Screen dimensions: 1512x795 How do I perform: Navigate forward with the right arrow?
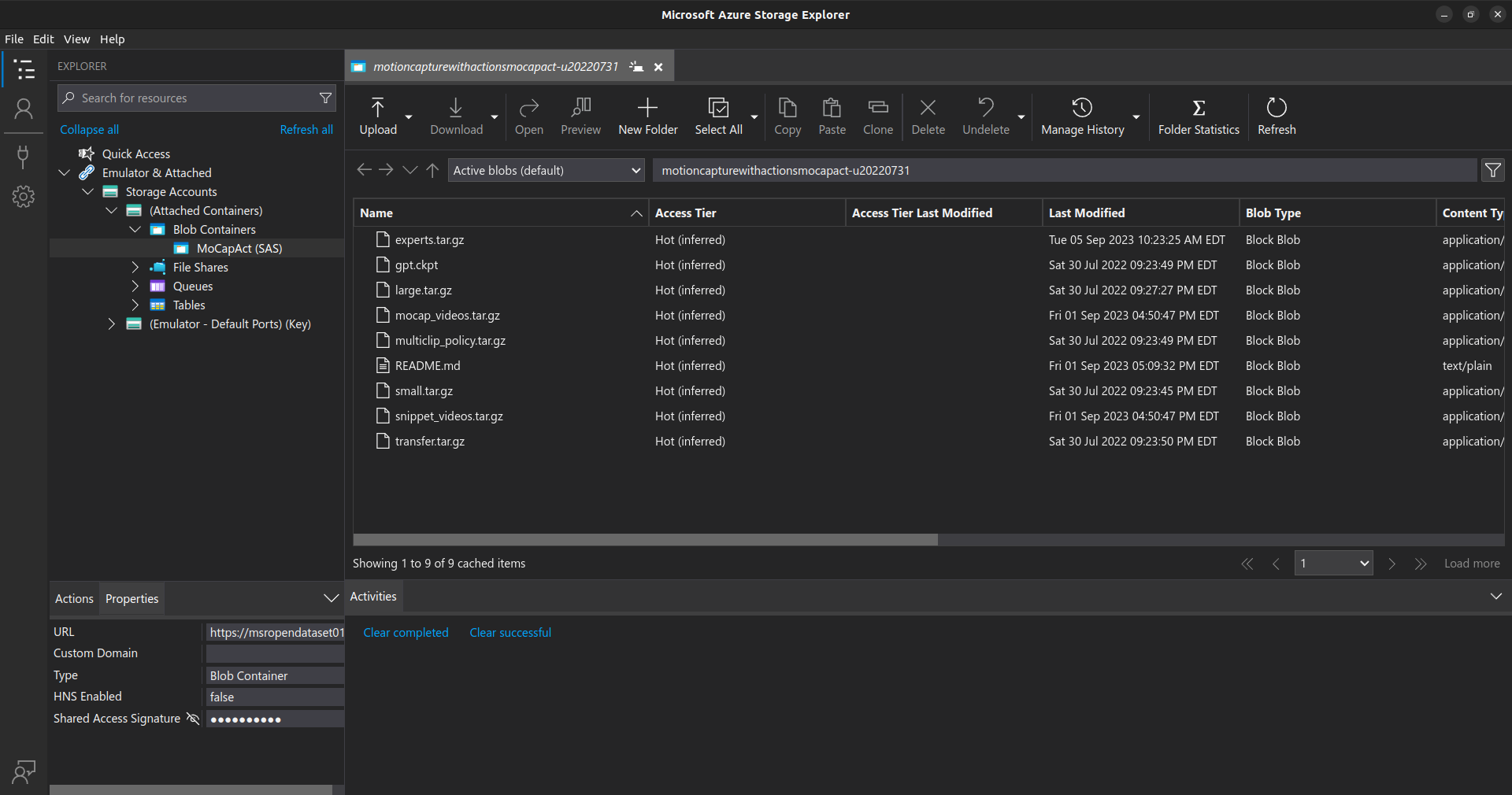[x=386, y=170]
